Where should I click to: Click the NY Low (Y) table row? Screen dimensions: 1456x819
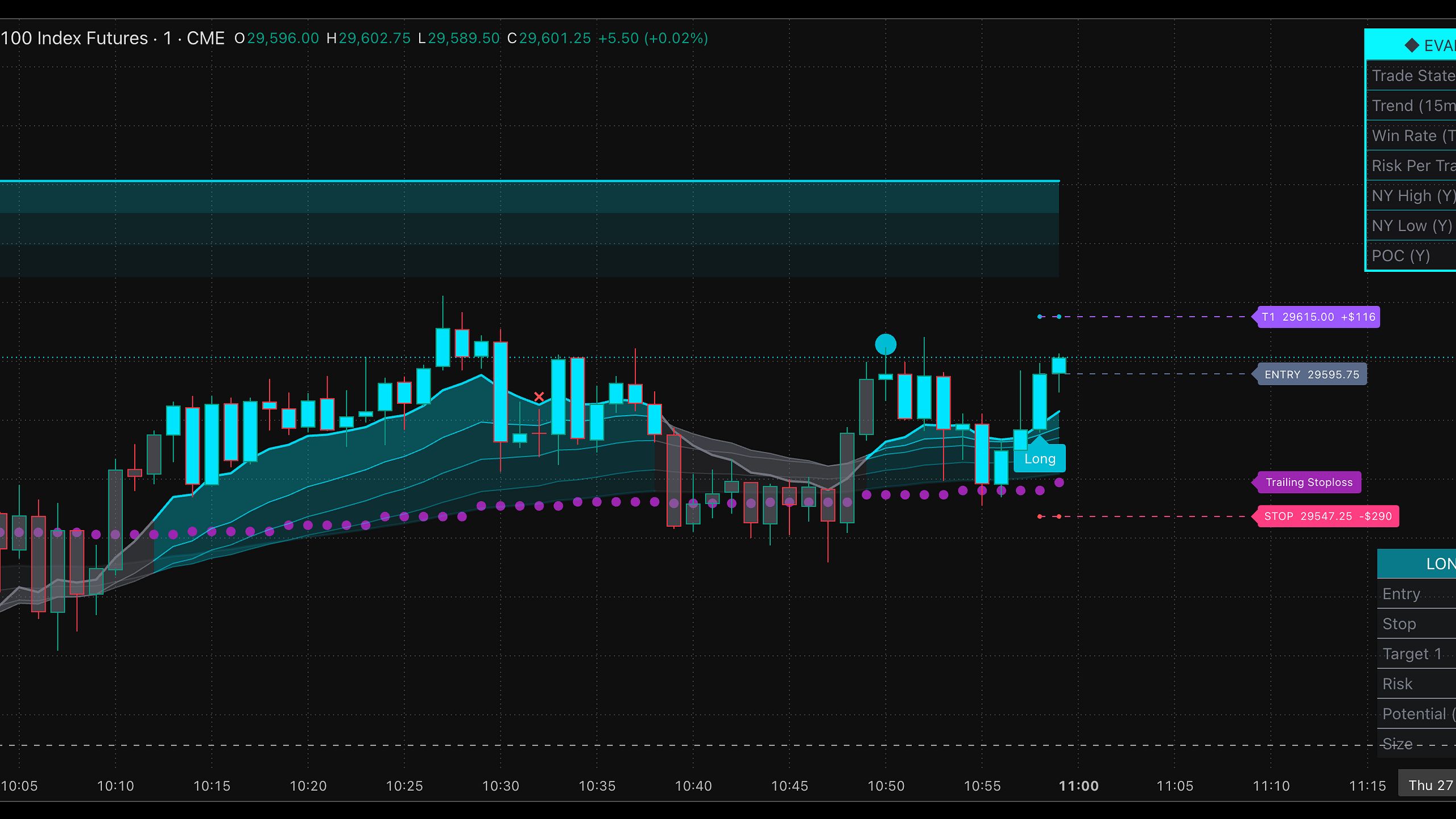pyautogui.click(x=1412, y=226)
